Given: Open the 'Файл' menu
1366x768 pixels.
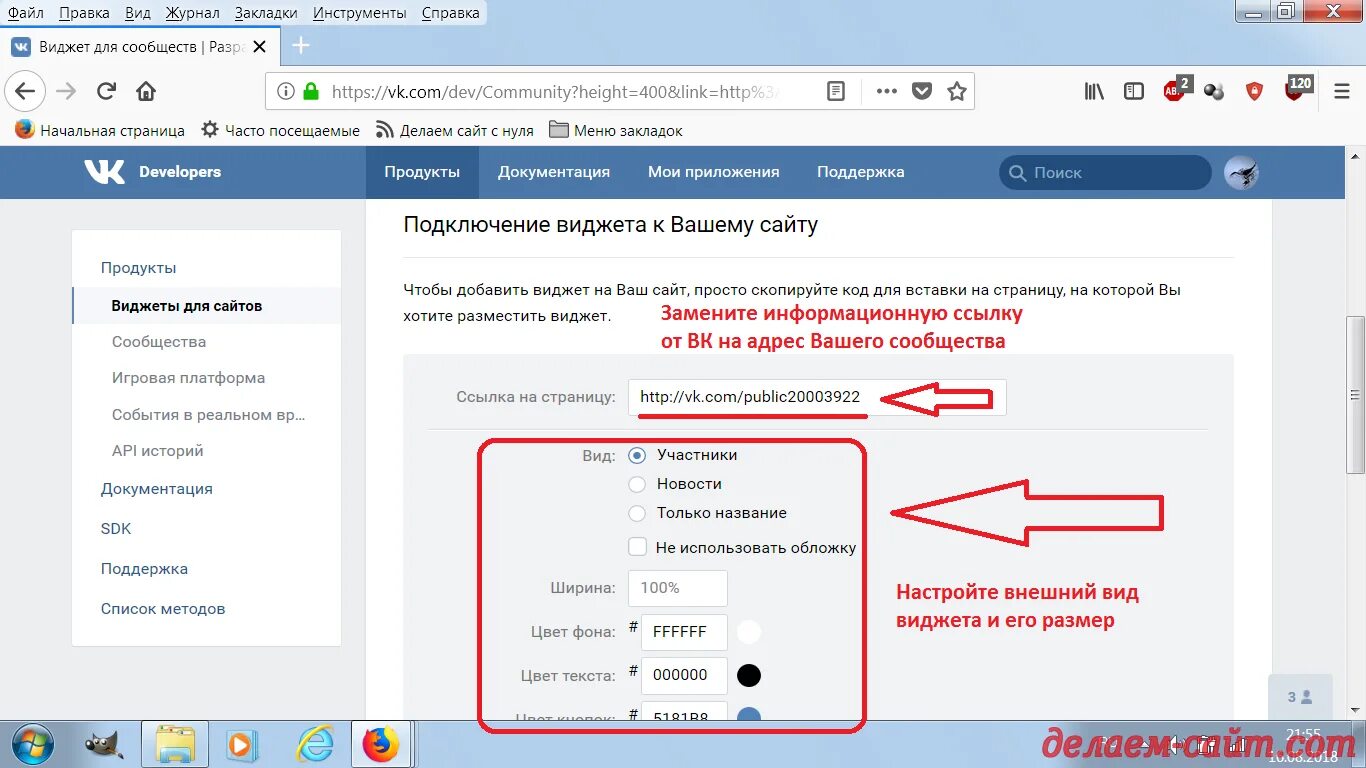Looking at the screenshot, I should (x=25, y=13).
